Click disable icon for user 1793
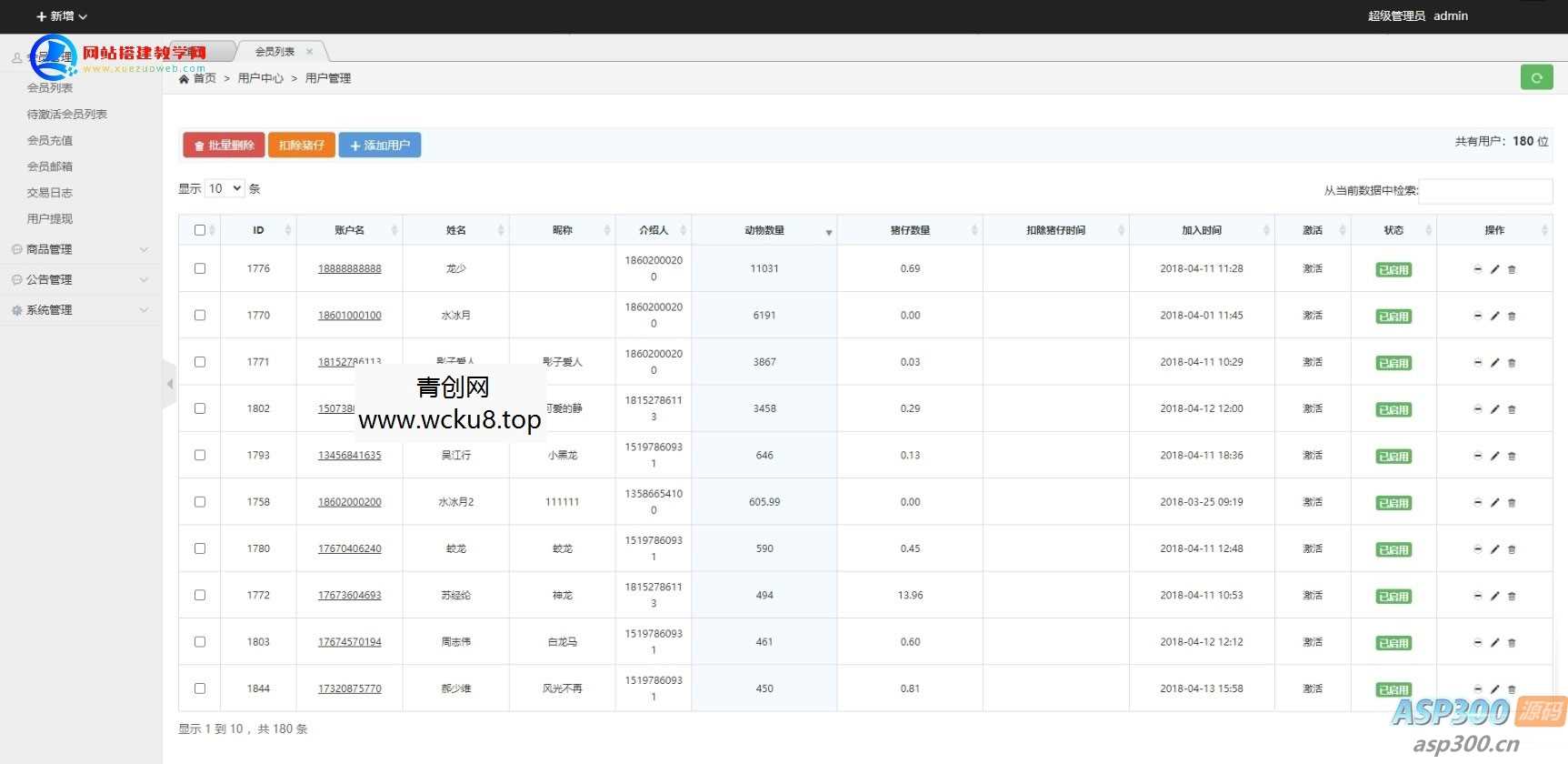The image size is (1568, 764). tap(1477, 456)
